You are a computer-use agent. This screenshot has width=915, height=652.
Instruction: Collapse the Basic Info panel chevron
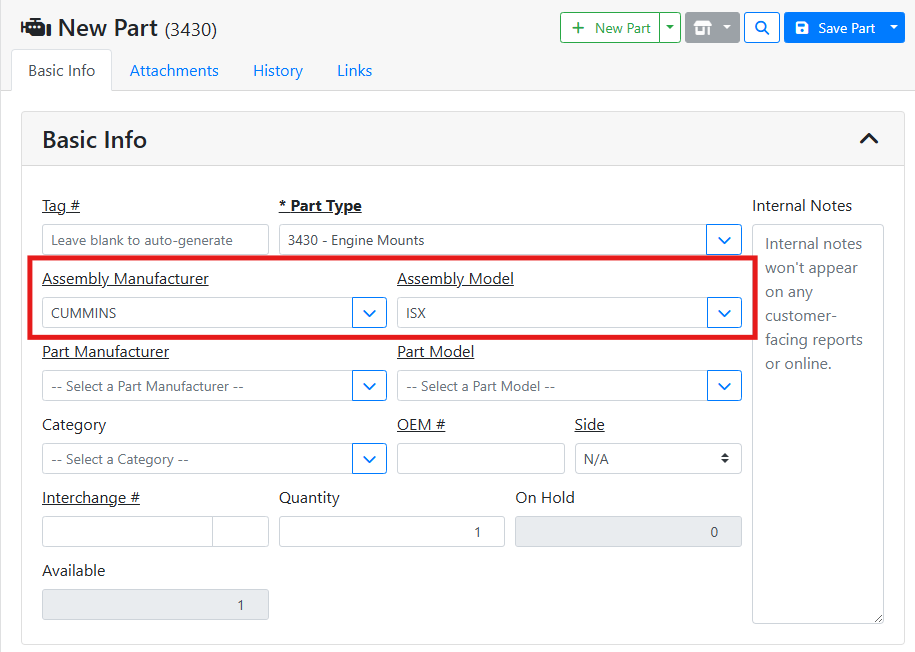tap(868, 139)
